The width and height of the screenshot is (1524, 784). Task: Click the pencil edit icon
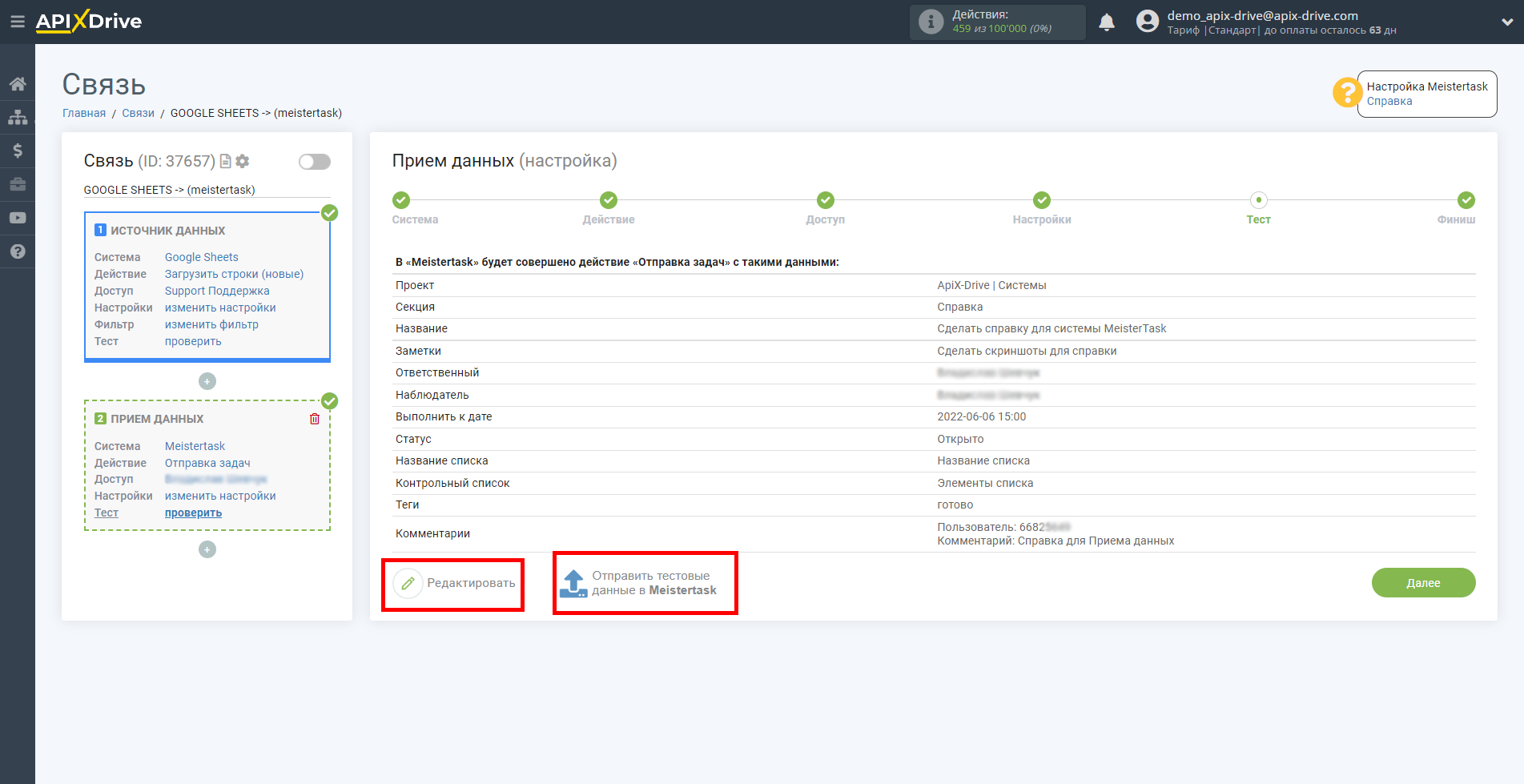[x=408, y=583]
